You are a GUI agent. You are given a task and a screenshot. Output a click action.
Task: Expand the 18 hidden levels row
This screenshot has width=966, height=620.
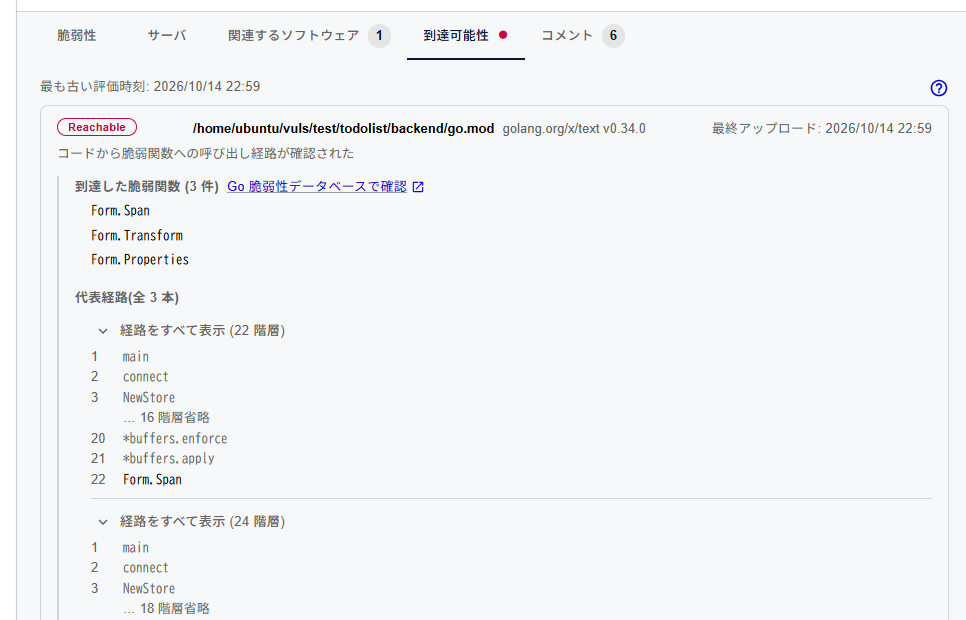(166, 609)
